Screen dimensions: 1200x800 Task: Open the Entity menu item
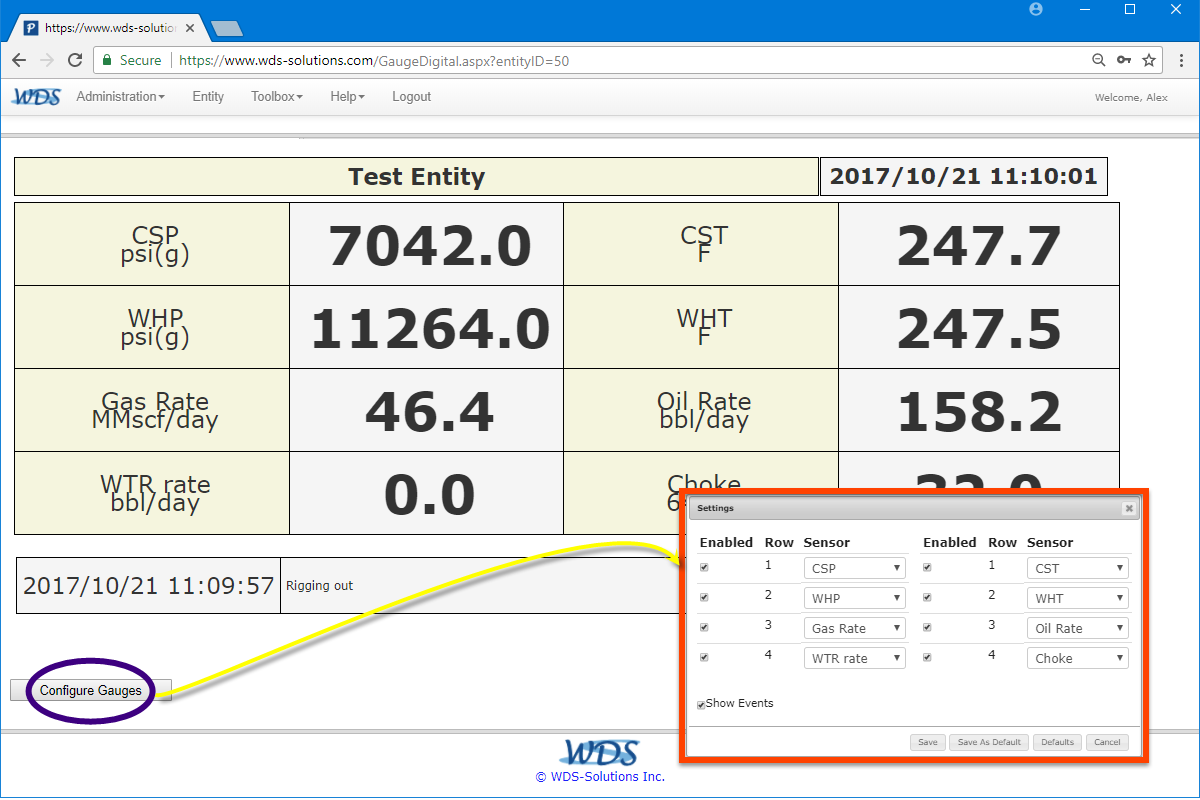coord(208,97)
